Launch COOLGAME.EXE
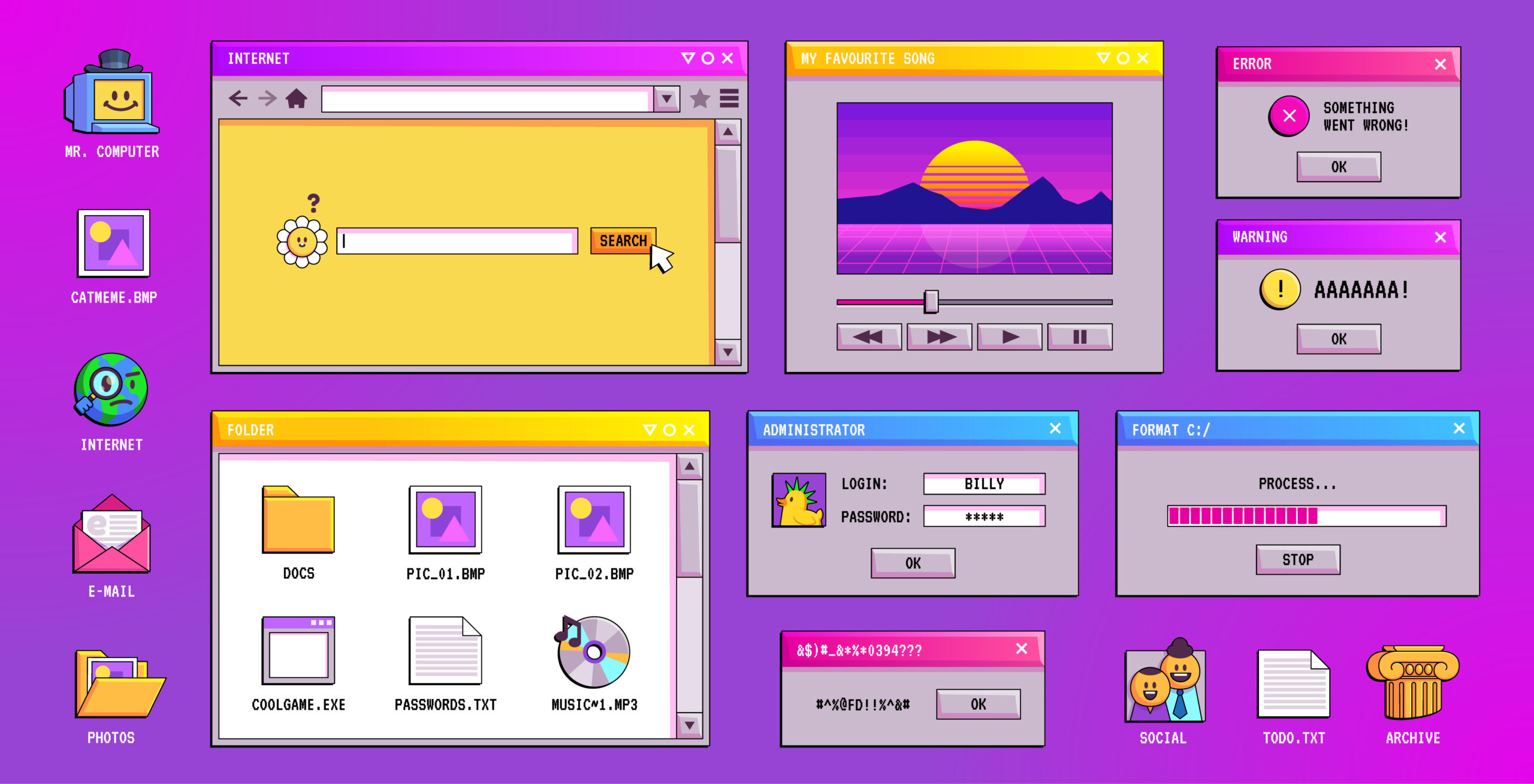The image size is (1534, 784). (x=298, y=650)
